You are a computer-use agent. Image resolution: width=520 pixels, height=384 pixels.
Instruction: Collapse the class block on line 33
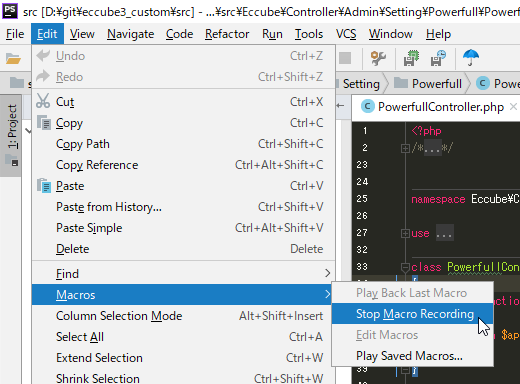(405, 267)
